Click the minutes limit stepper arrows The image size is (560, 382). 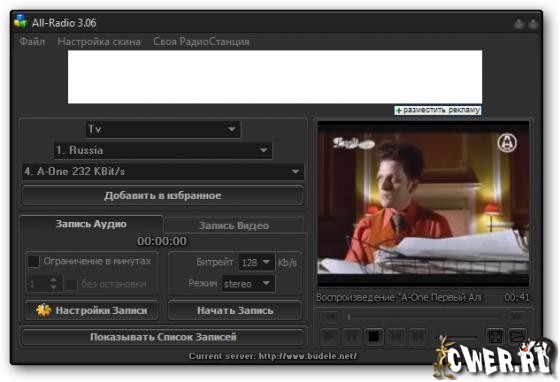pyautogui.click(x=54, y=284)
